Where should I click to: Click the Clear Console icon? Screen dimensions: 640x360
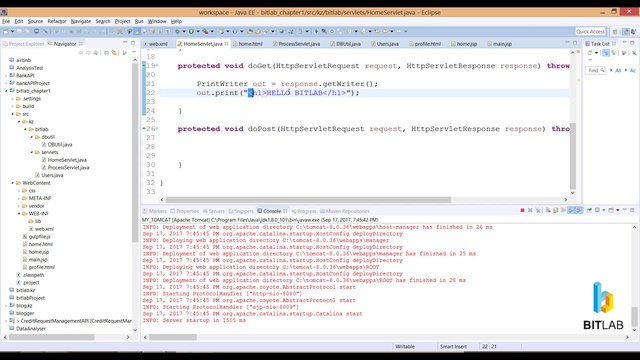548,210
